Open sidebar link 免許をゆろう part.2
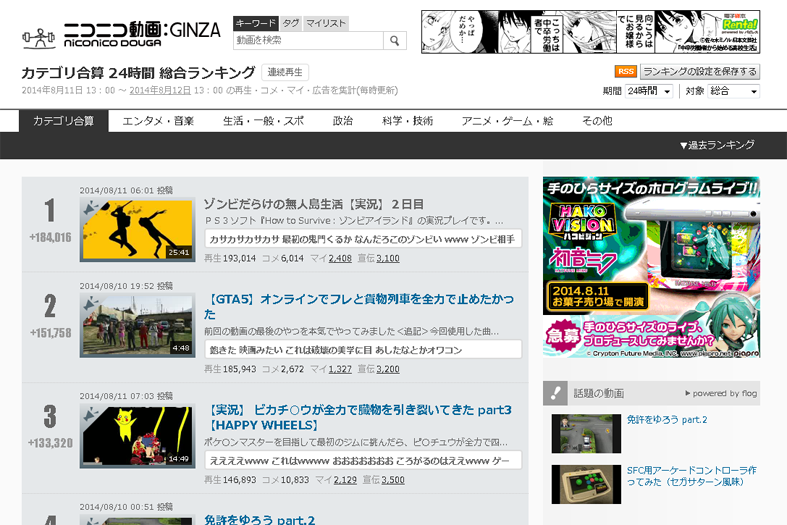 pyautogui.click(x=667, y=420)
